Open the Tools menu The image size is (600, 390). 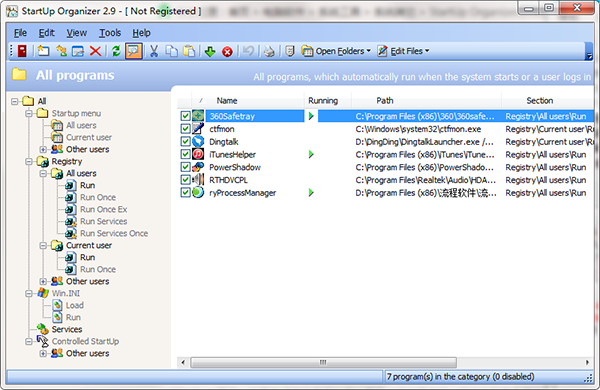click(x=110, y=33)
